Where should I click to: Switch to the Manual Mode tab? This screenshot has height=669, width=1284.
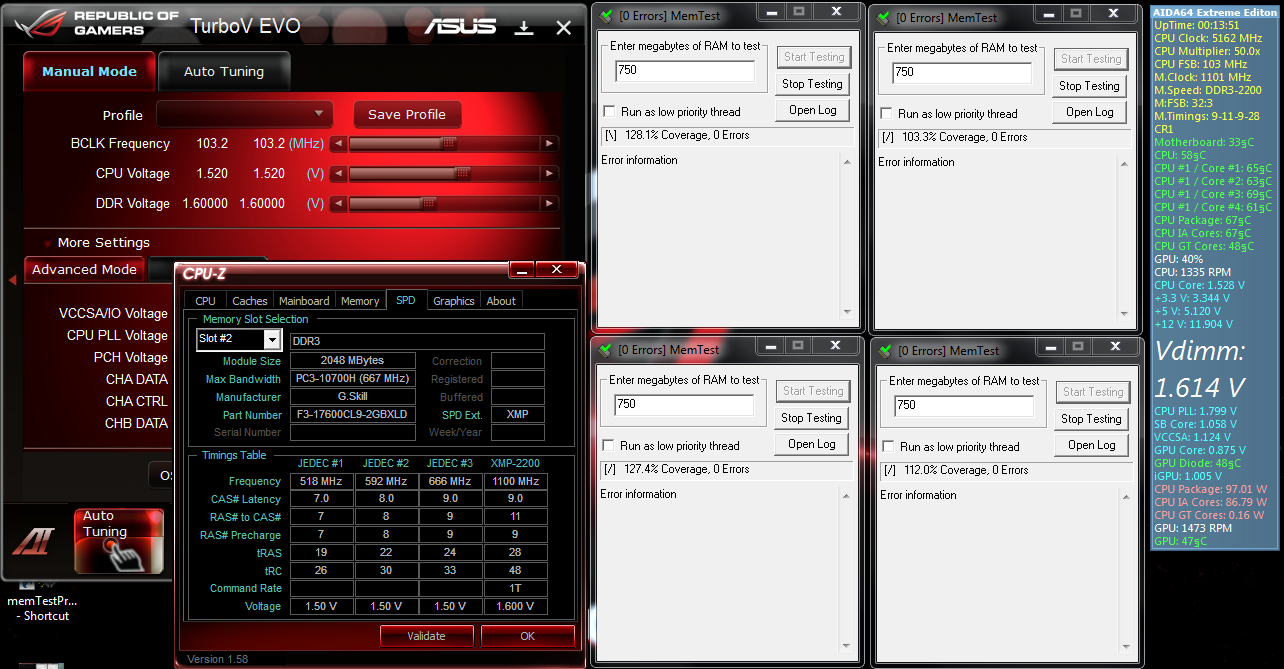[x=89, y=72]
